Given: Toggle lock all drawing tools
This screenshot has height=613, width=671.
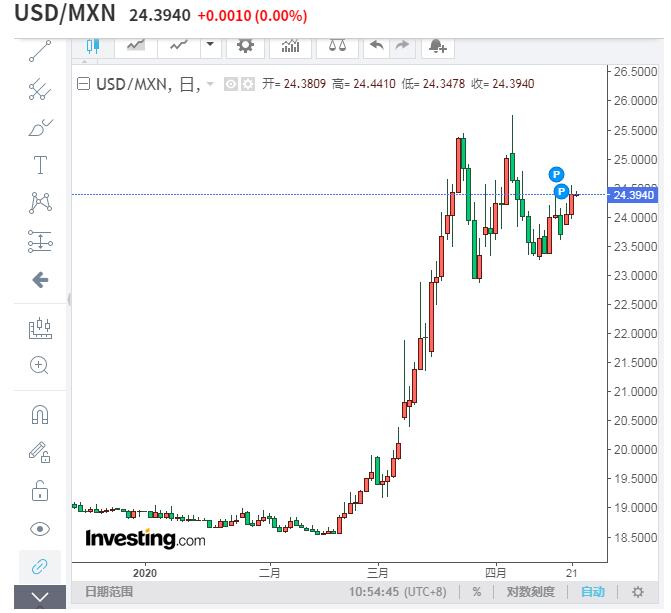Looking at the screenshot, I should (x=40, y=490).
